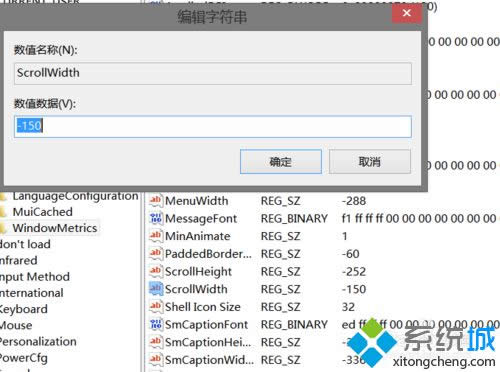Click the PaddedBorder value -60
Viewport: 500px width, 372px height.
pyautogui.click(x=350, y=254)
